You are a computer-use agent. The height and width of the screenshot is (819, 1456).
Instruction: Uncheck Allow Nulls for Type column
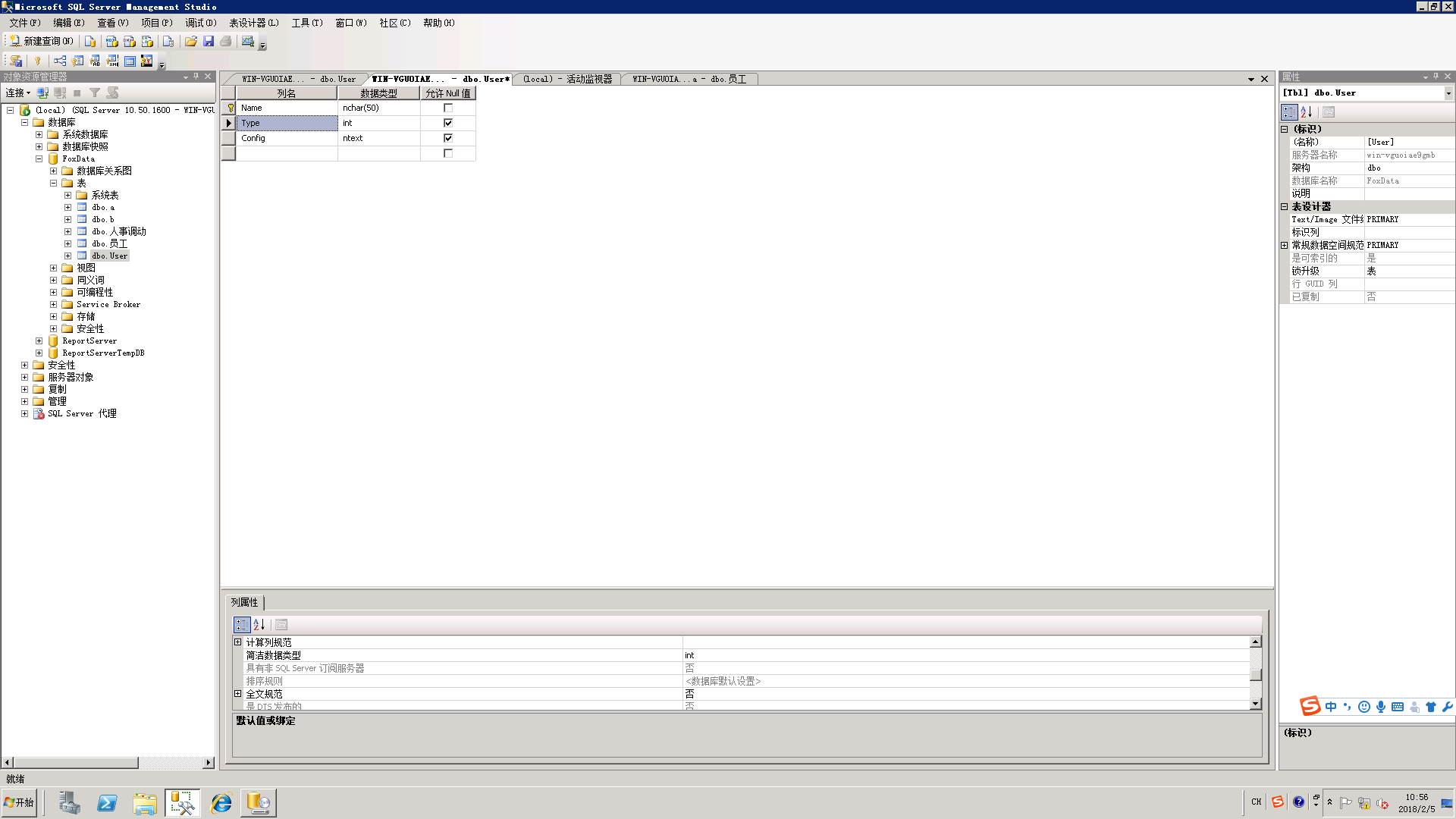[448, 123]
